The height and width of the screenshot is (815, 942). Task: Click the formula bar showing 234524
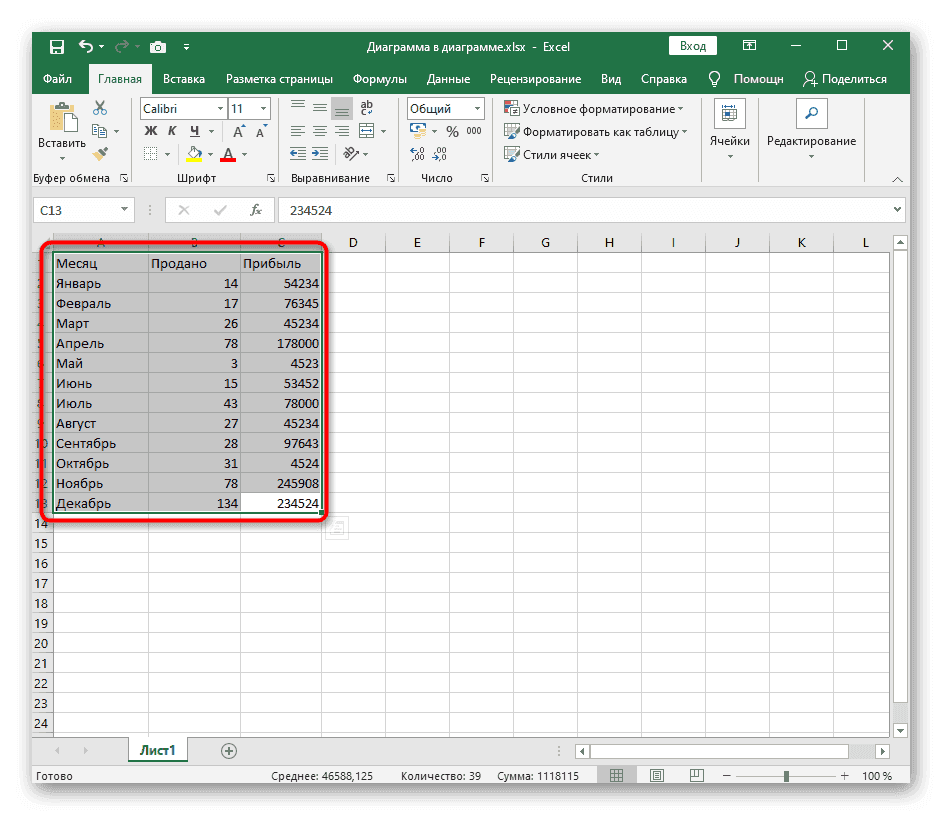[580, 210]
